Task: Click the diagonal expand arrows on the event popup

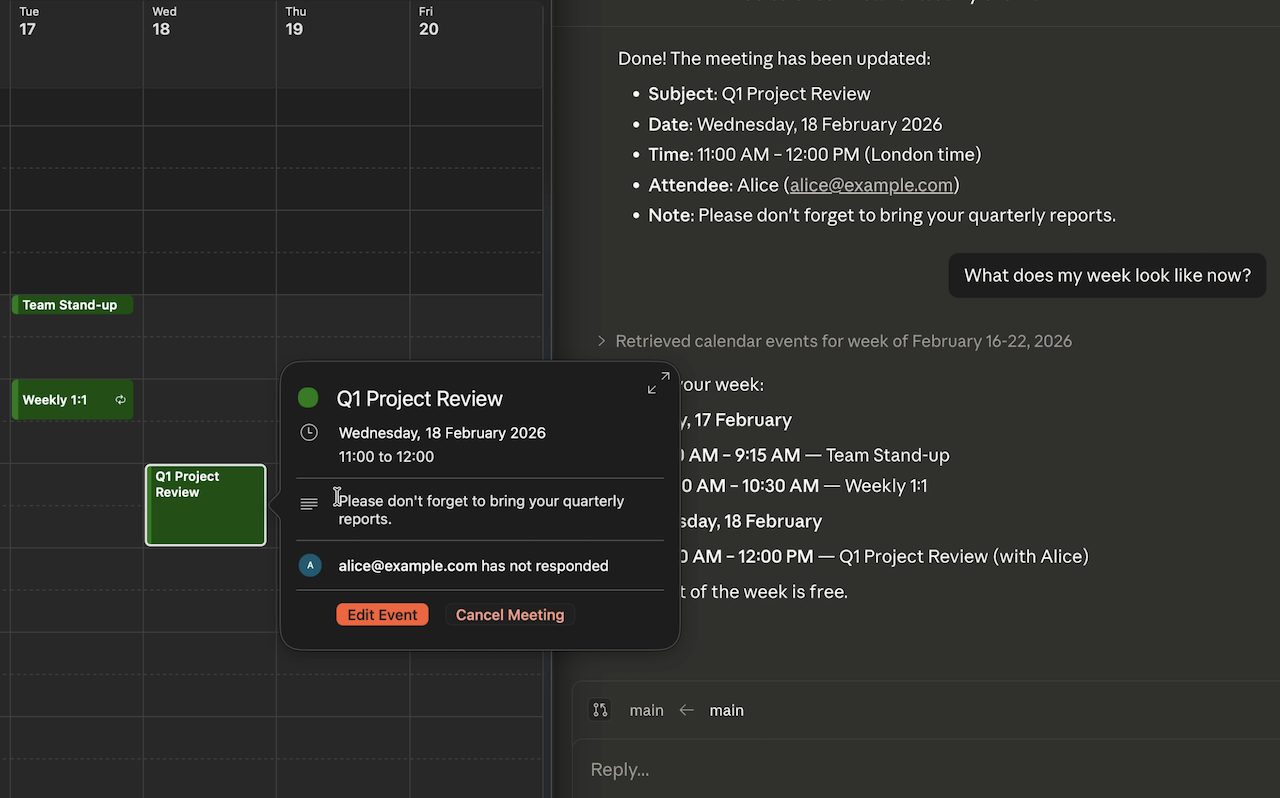Action: tap(658, 382)
